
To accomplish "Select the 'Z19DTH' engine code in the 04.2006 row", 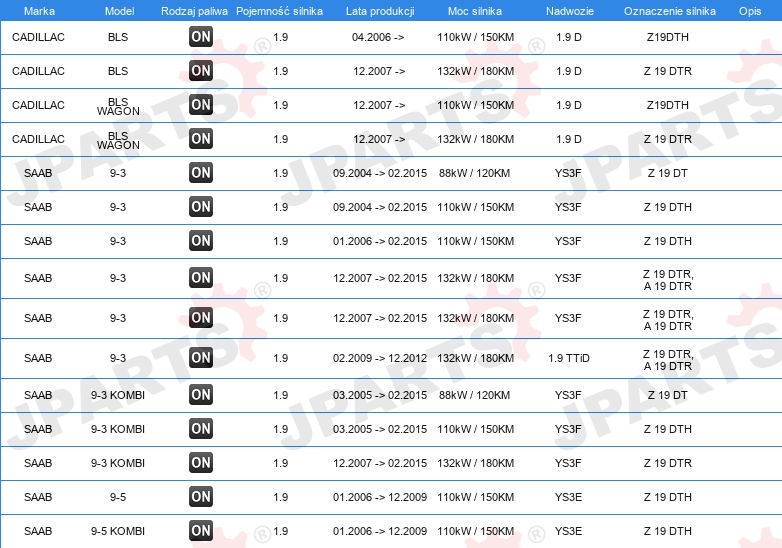I will 668,37.
